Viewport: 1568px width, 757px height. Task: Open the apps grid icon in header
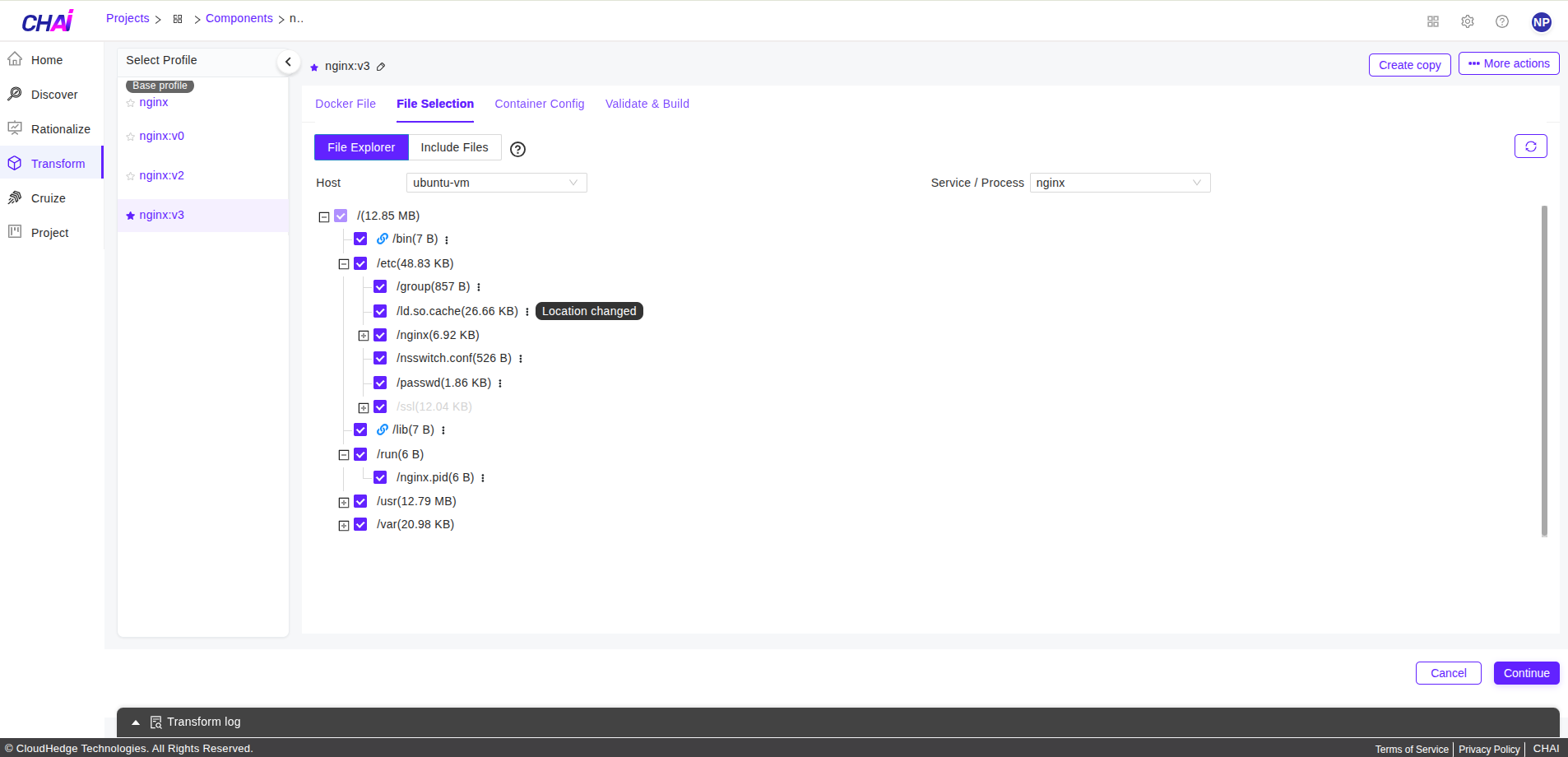click(1433, 21)
